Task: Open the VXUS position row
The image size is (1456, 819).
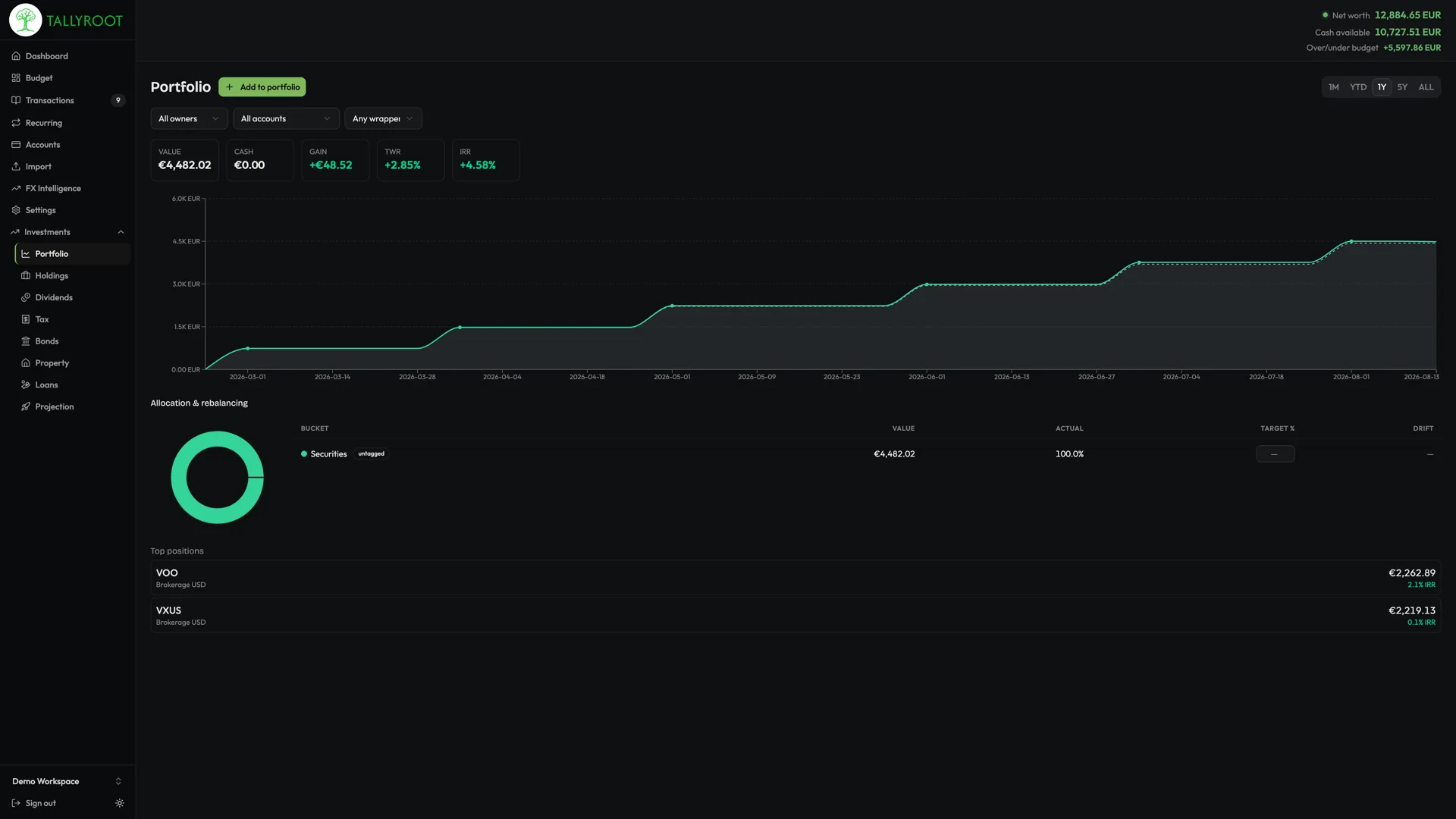Action: (x=795, y=615)
